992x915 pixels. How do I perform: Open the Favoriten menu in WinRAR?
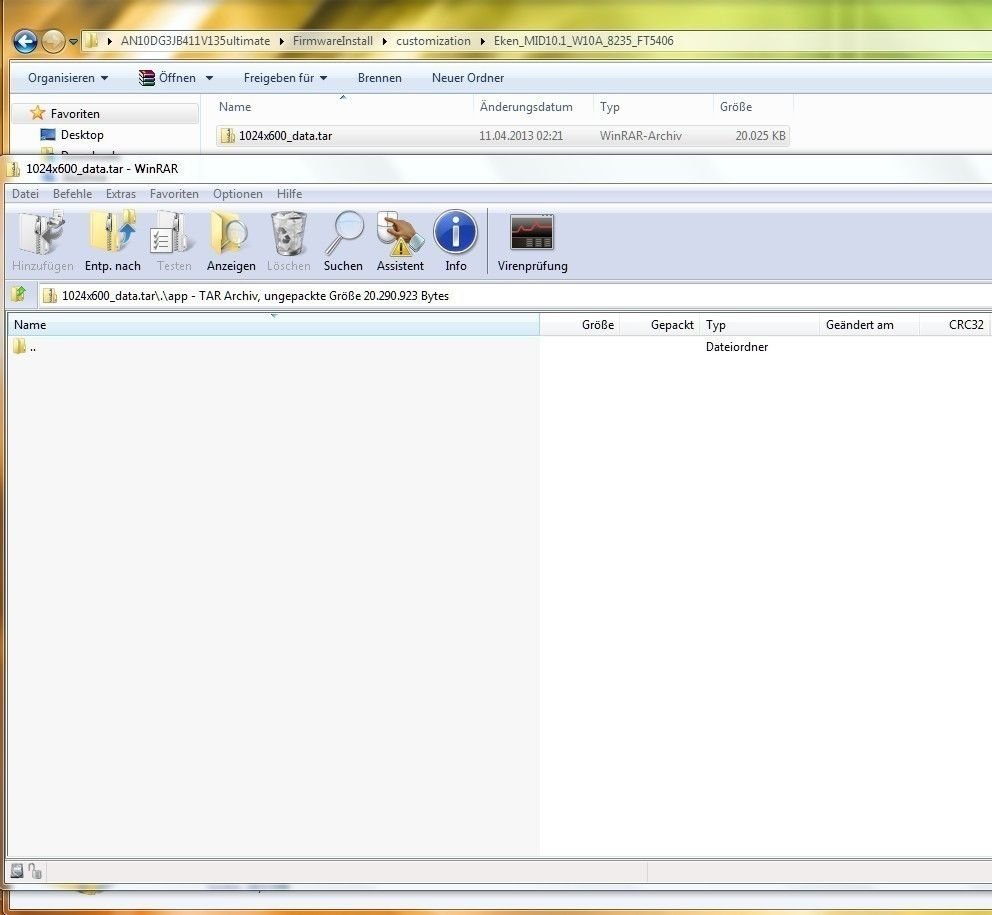174,194
